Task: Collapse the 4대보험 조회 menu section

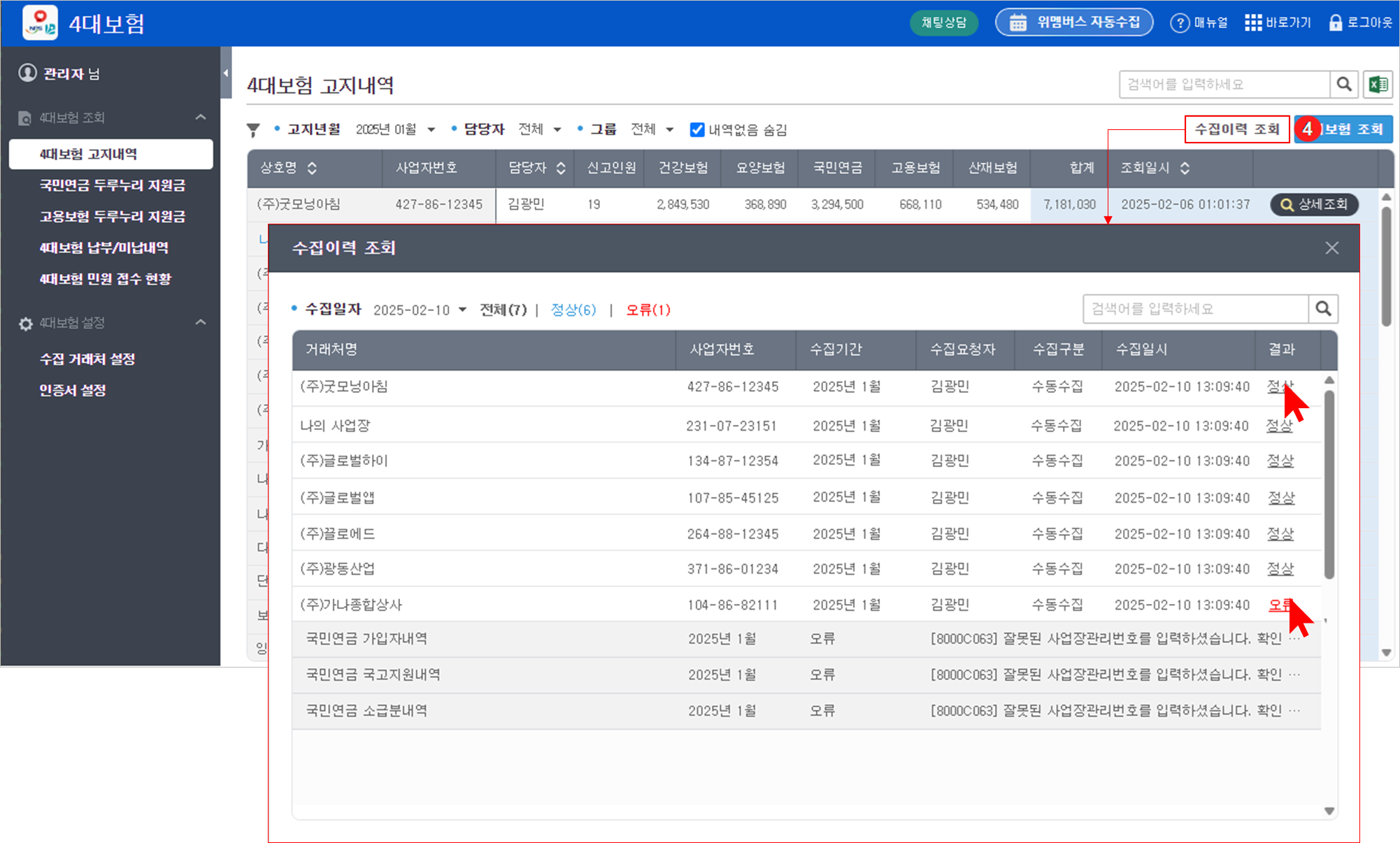Action: pyautogui.click(x=201, y=117)
